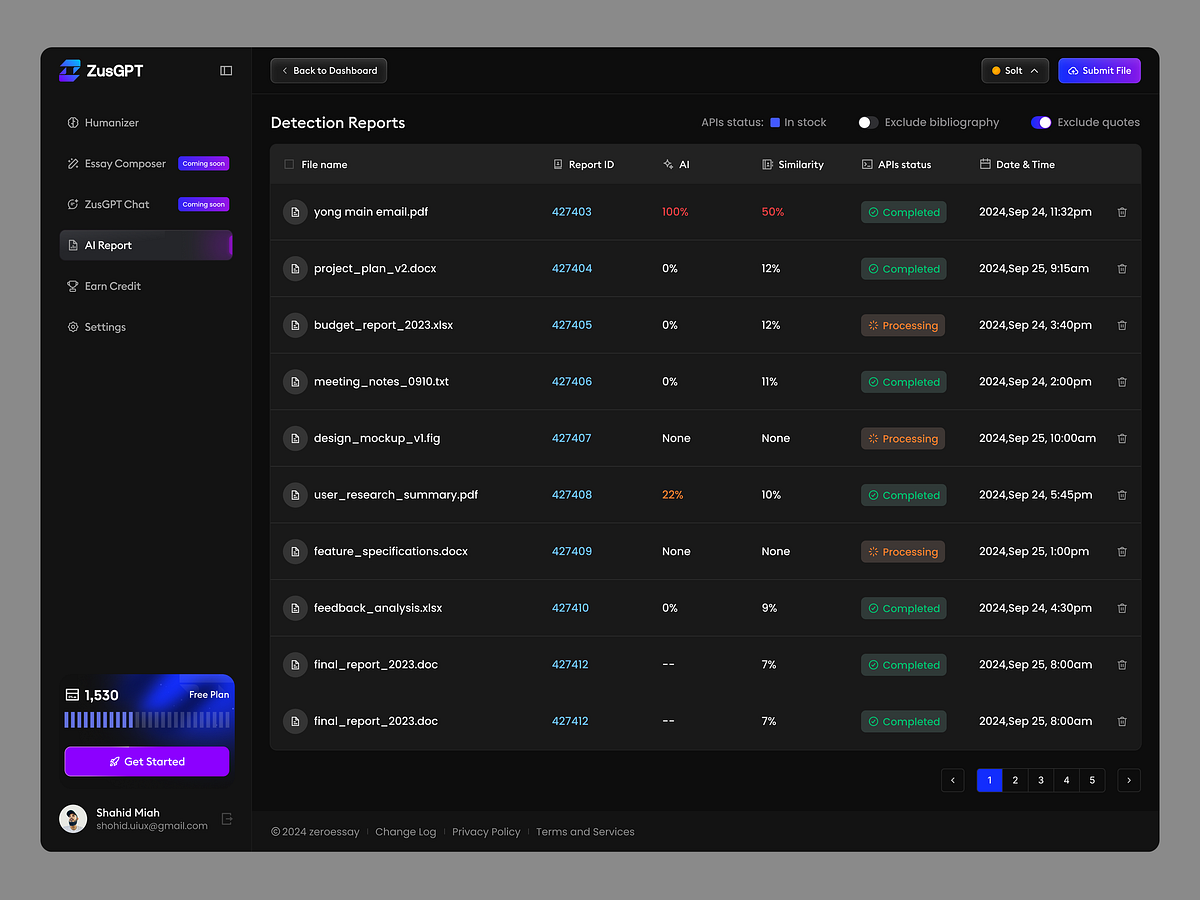The image size is (1200, 900).
Task: Go to page 1 in pagination
Action: [989, 780]
